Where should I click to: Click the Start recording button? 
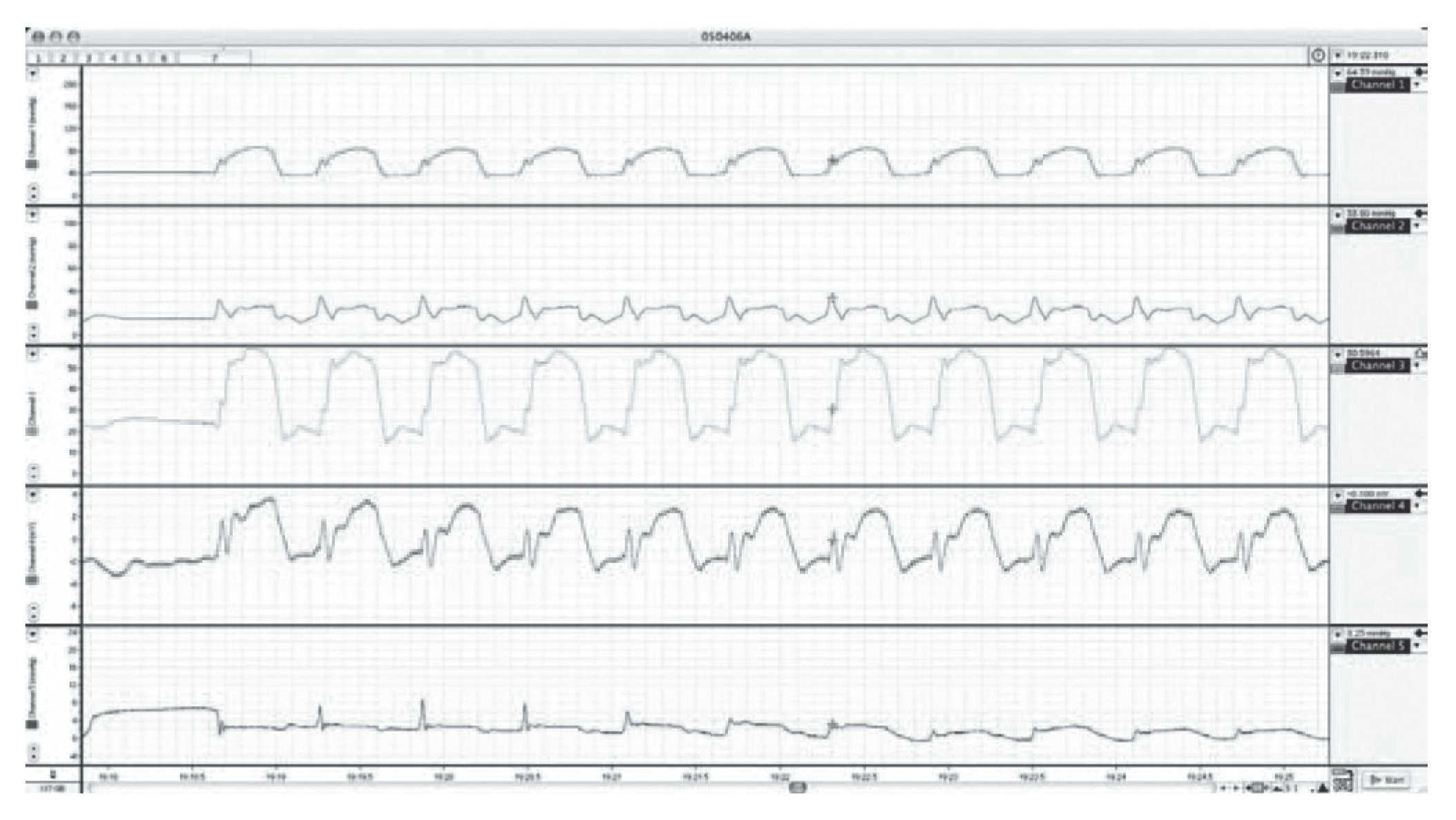click(1387, 780)
